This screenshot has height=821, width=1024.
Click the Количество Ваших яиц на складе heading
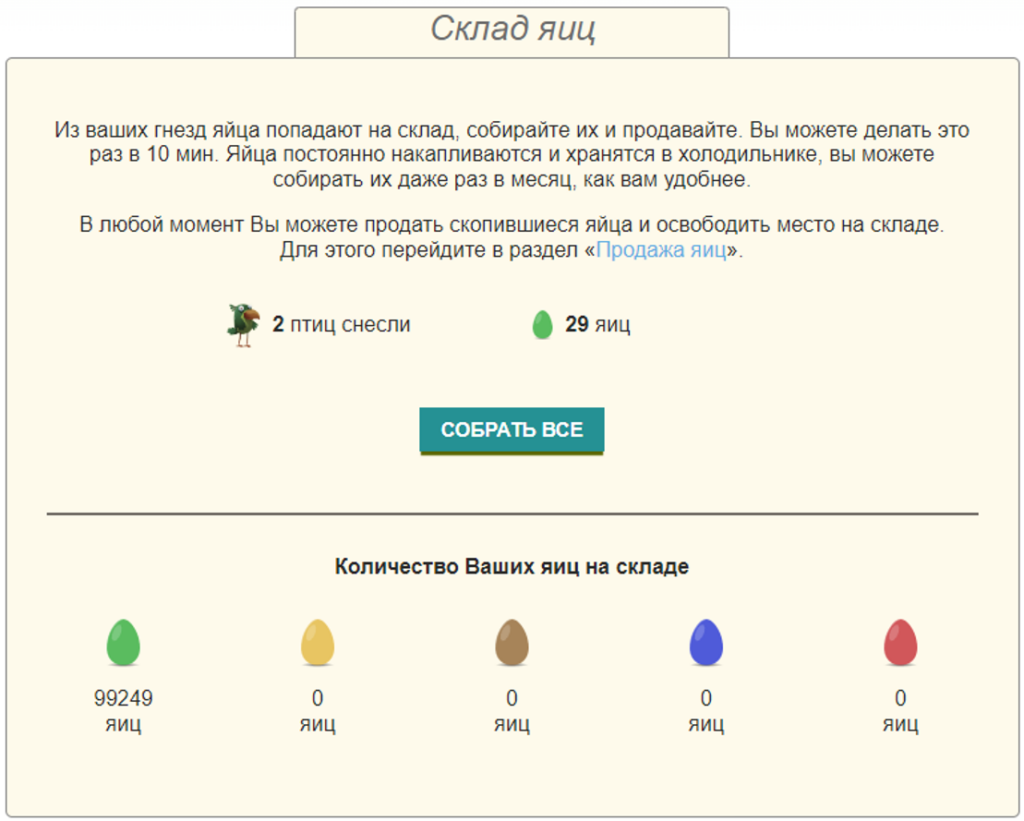pyautogui.click(x=512, y=566)
